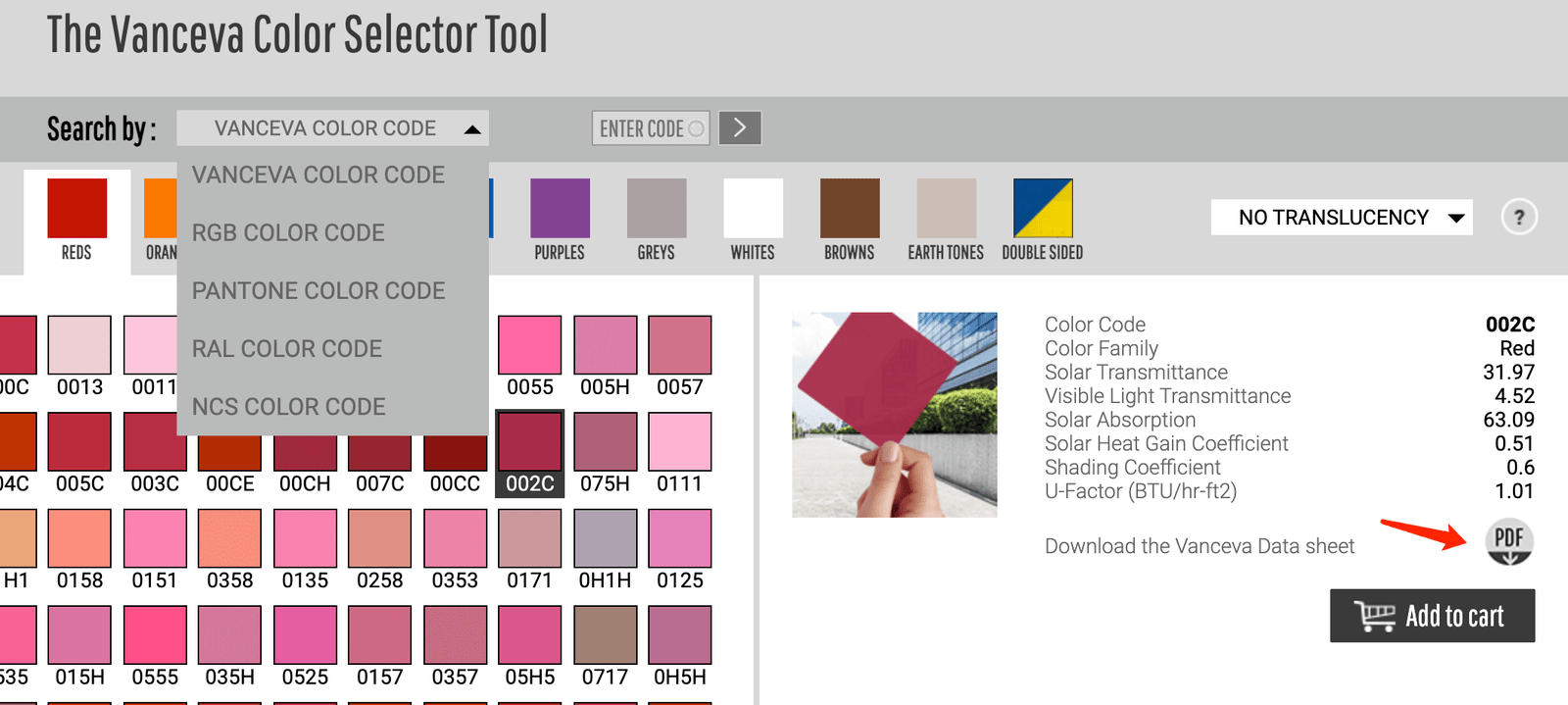Click the Enter Code input field
The width and height of the screenshot is (1568, 705).
(643, 128)
